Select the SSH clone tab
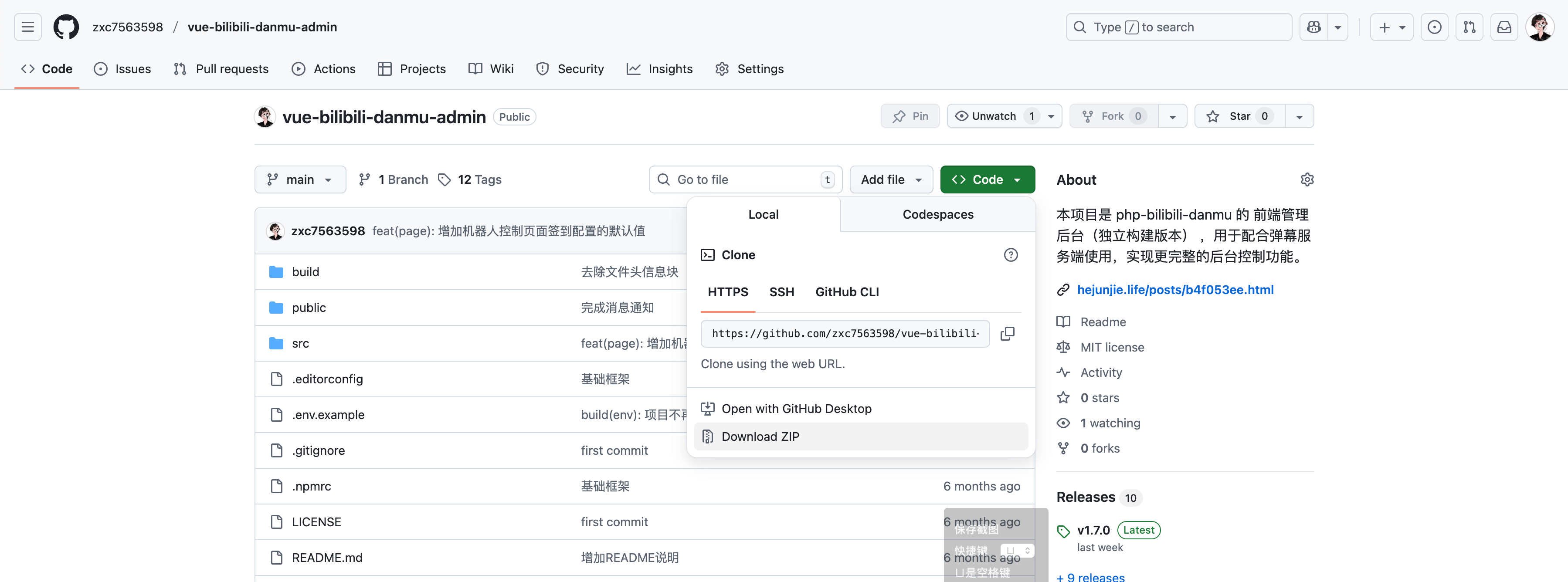The height and width of the screenshot is (582, 1568). point(781,292)
